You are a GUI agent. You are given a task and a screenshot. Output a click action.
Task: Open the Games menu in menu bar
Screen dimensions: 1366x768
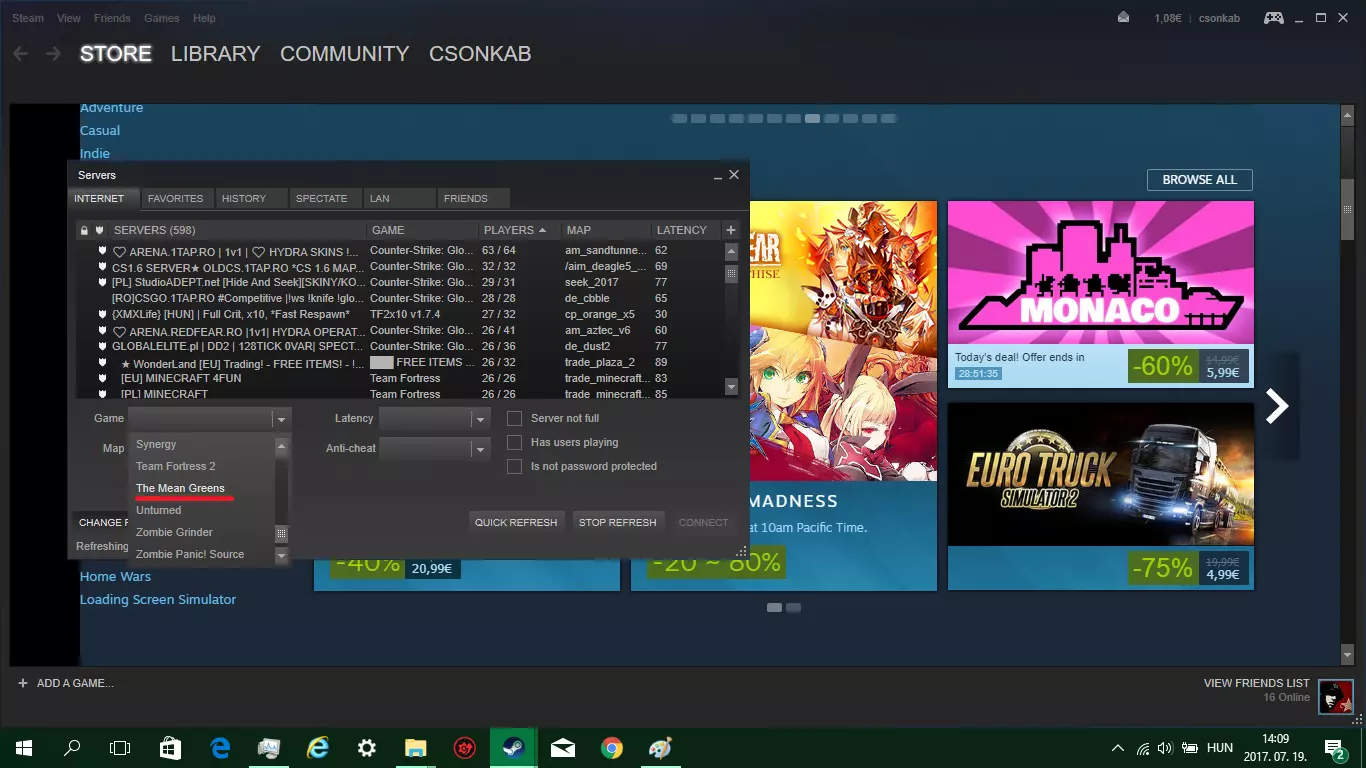point(162,18)
